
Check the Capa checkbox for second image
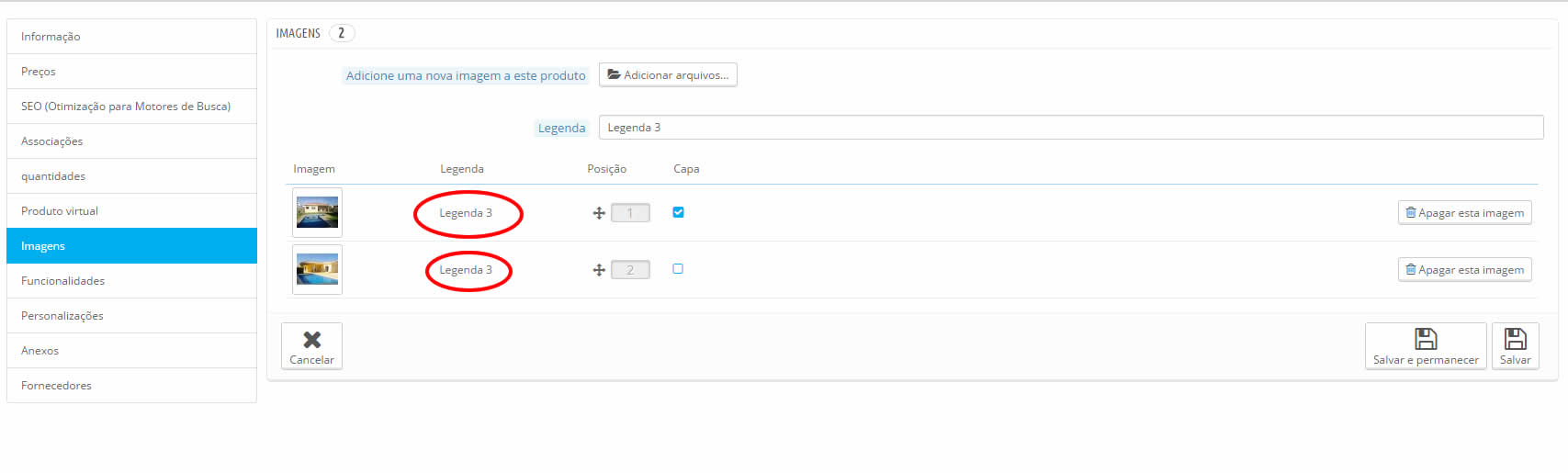(x=678, y=269)
